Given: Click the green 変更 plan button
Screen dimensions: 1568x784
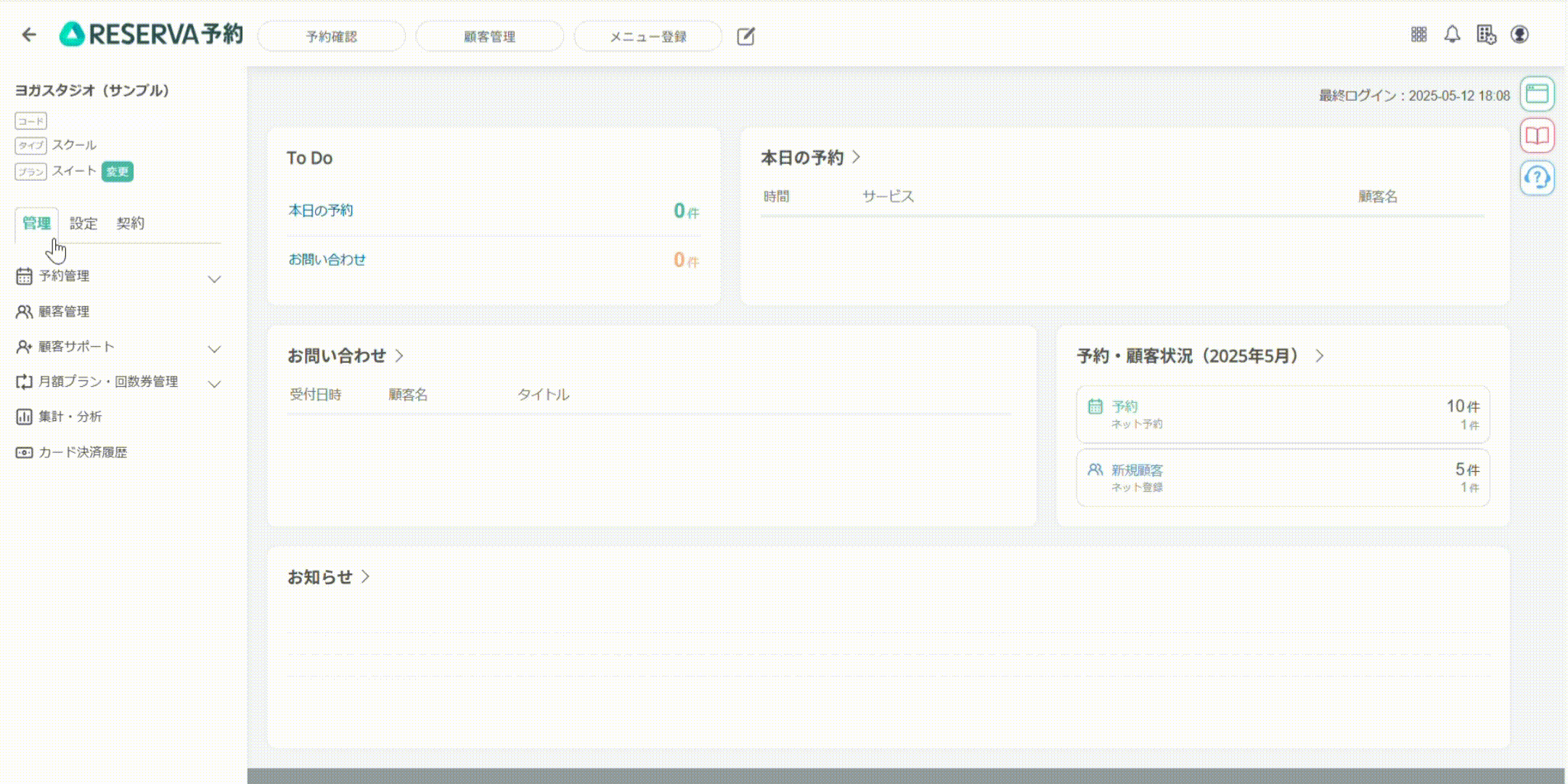Looking at the screenshot, I should pyautogui.click(x=118, y=171).
